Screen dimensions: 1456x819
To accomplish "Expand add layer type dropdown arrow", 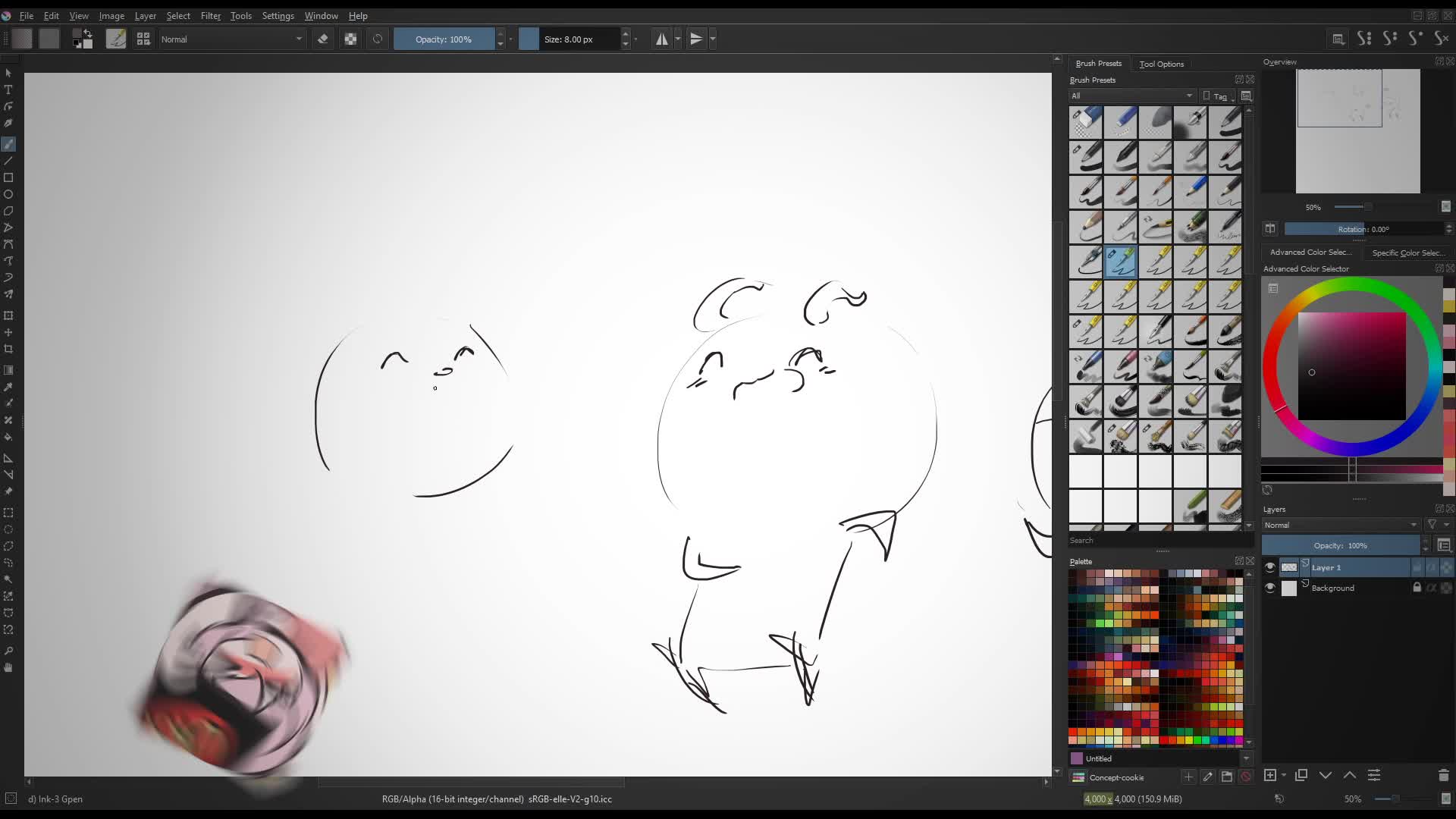I will [x=1283, y=775].
